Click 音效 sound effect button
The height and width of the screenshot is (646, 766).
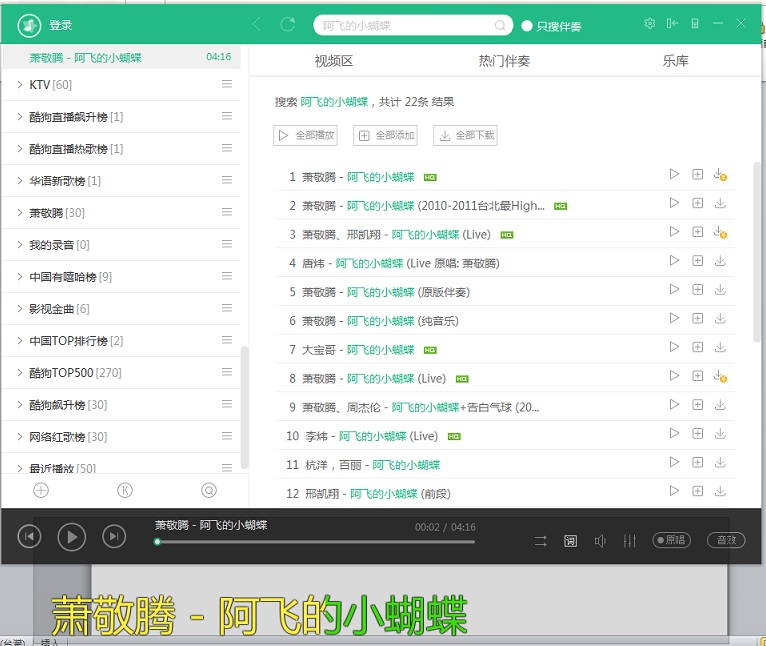(x=726, y=540)
